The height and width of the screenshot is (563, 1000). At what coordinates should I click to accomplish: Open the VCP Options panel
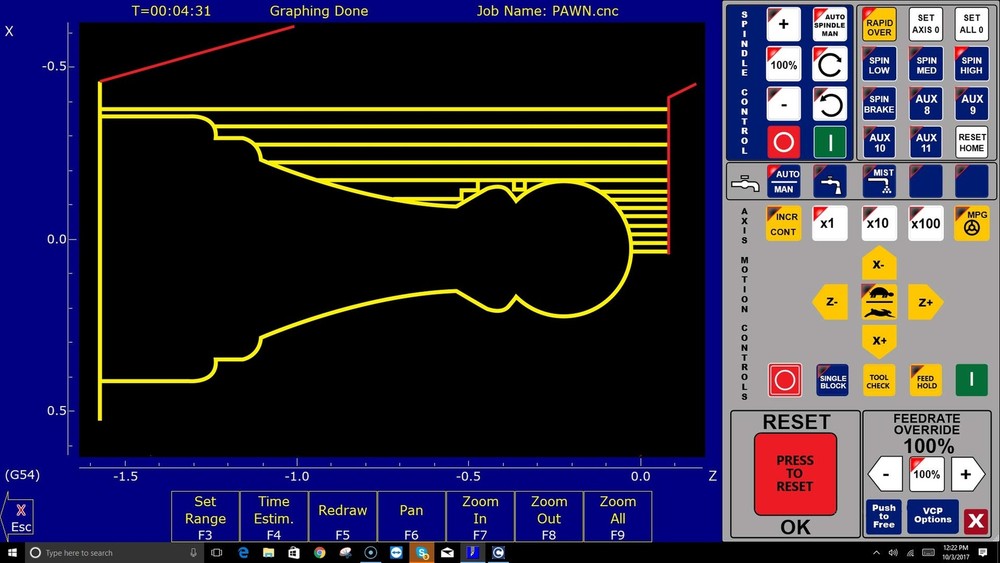932,514
